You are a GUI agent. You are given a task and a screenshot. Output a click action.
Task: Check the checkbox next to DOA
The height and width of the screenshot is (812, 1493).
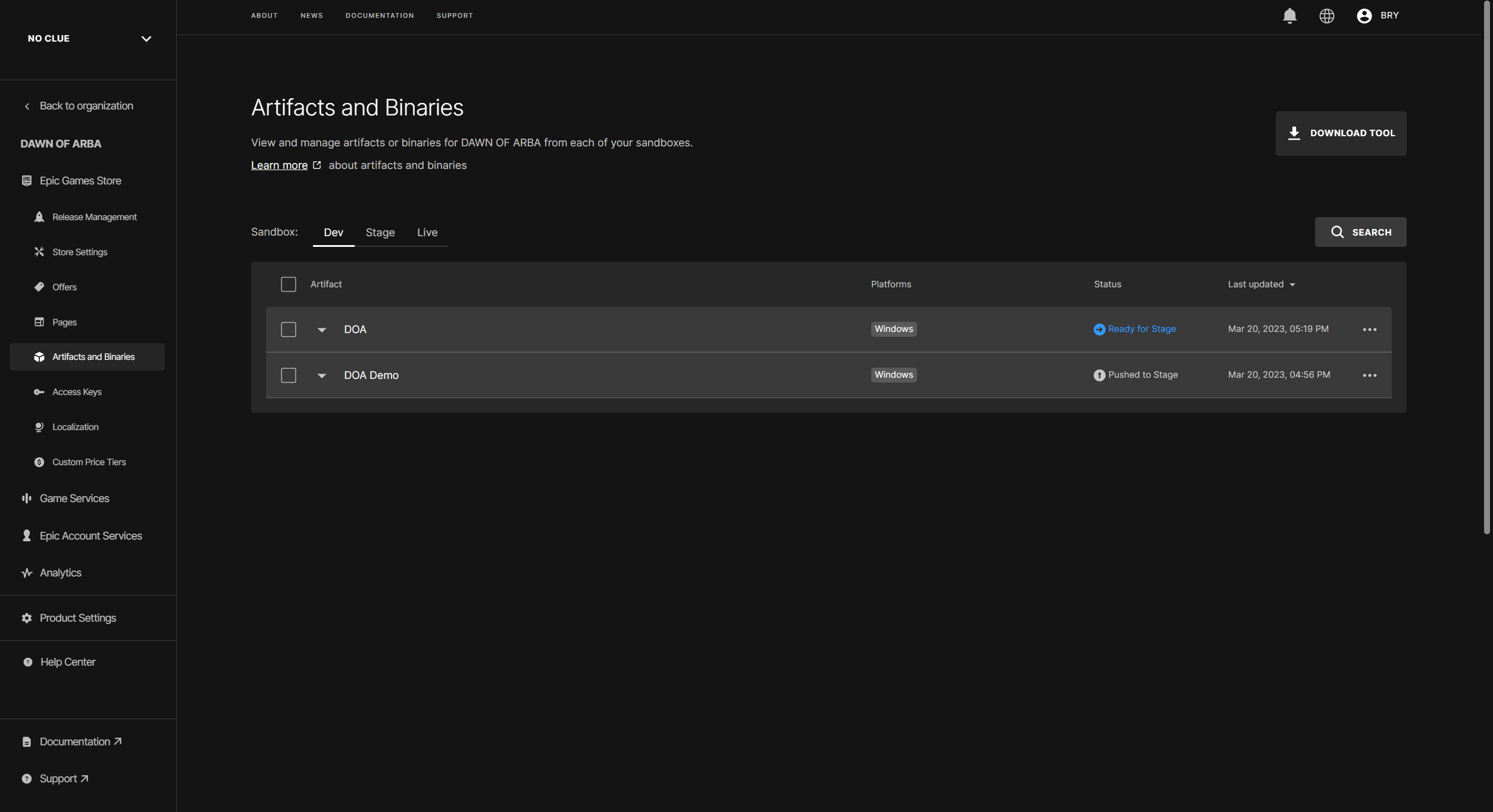point(288,329)
